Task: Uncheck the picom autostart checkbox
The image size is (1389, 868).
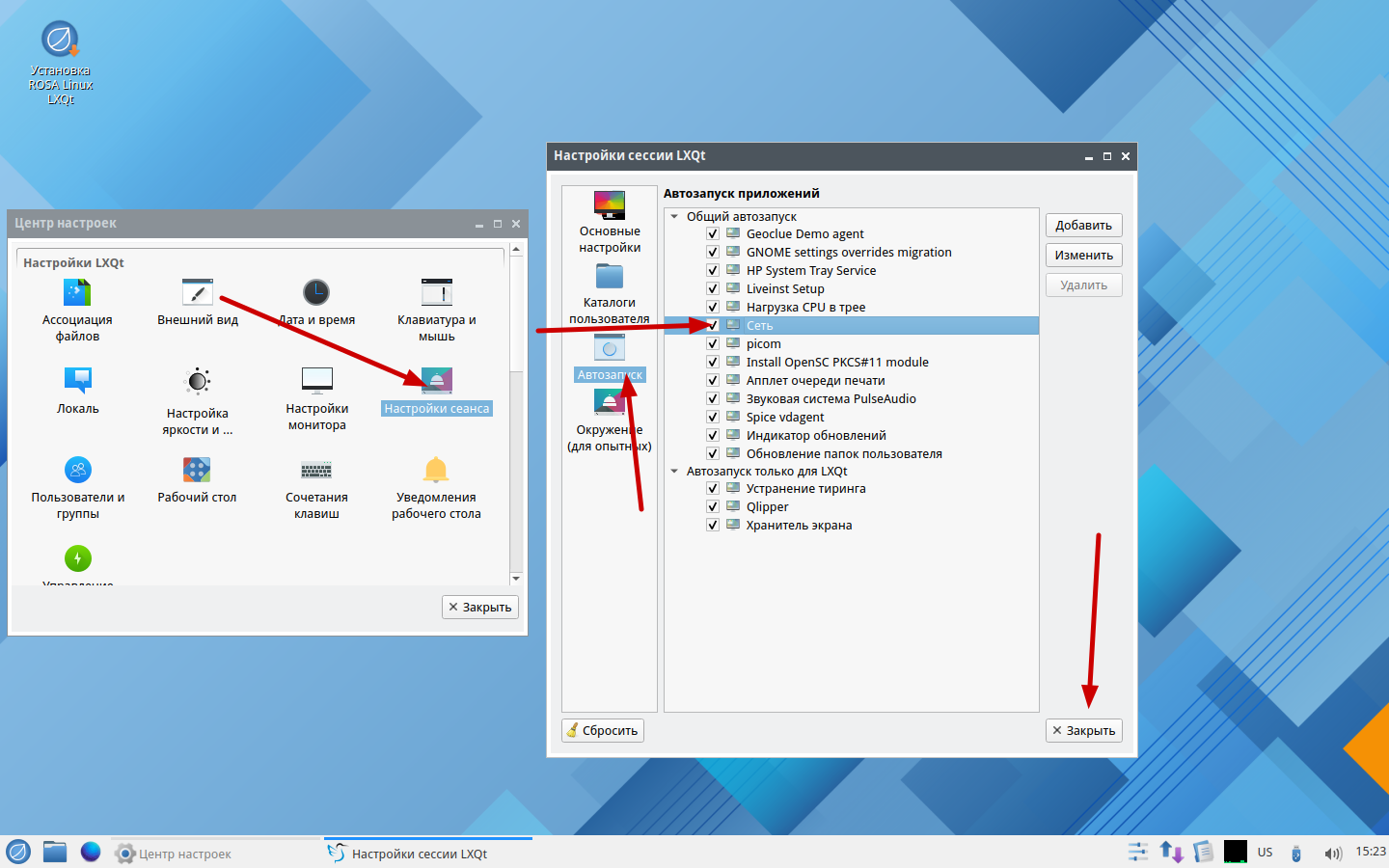Action: tap(713, 344)
